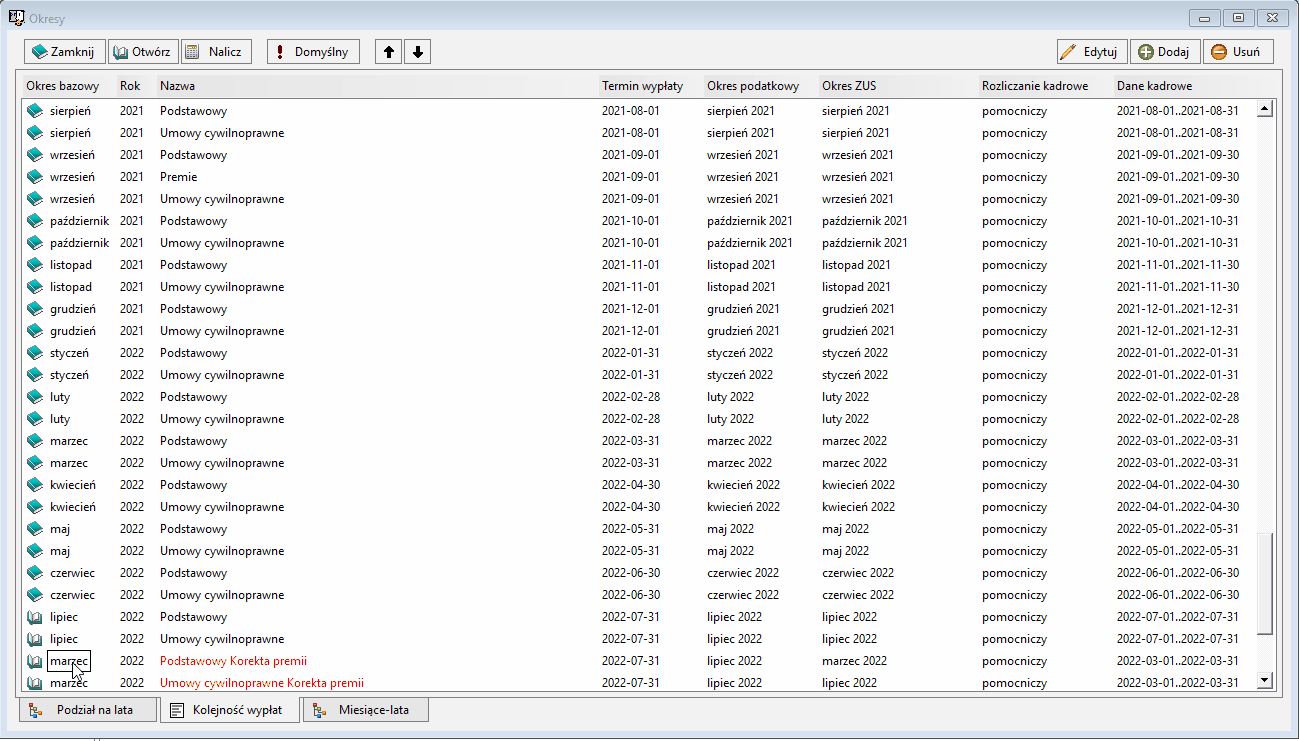Viewport: 1299px width, 741px height.
Task: Click book icon of czerwiec Podstawowy row
Action: click(35, 573)
